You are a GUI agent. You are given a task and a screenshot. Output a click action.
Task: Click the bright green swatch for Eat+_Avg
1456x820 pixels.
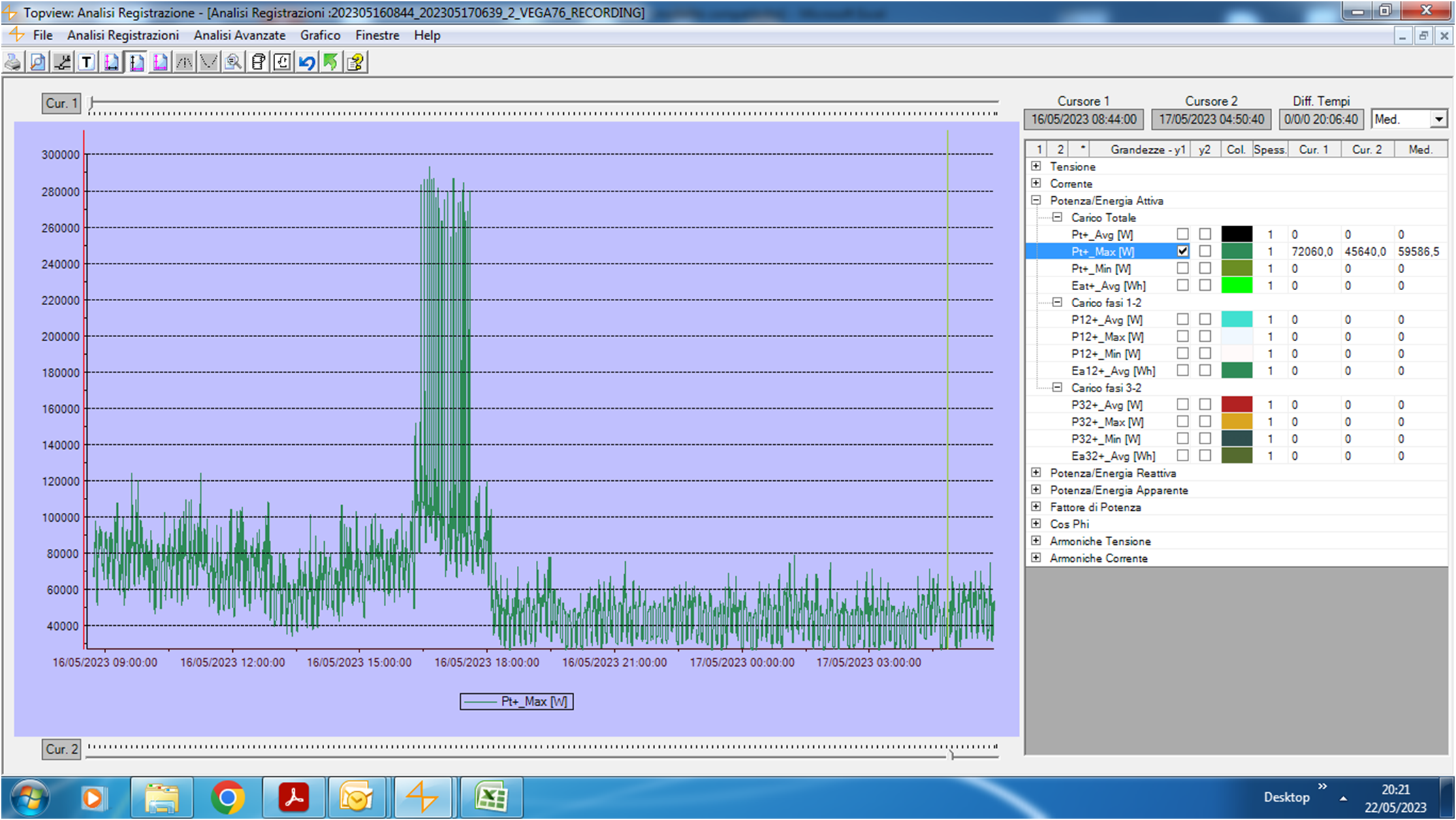pyautogui.click(x=1237, y=285)
